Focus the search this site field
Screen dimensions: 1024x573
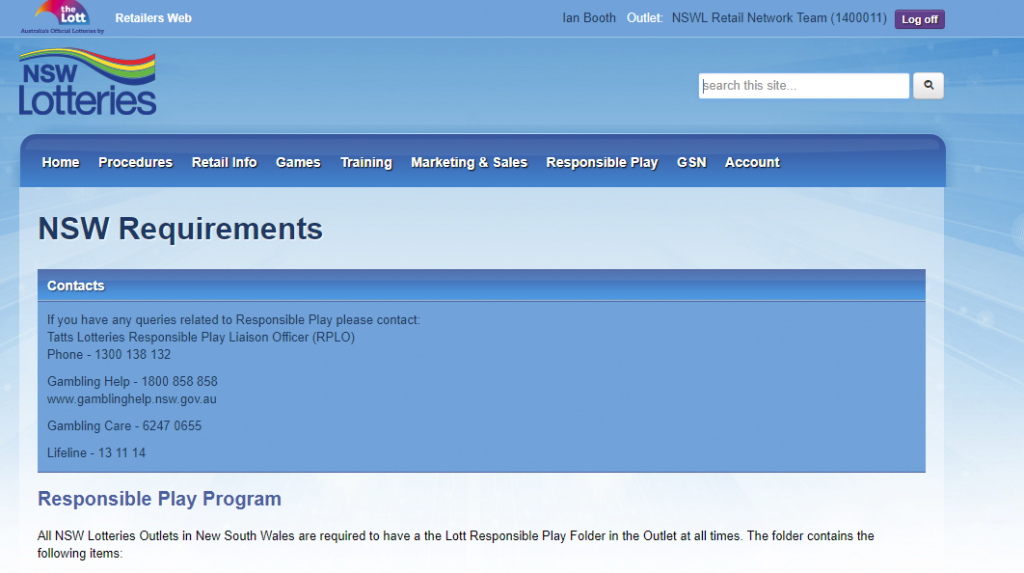[803, 86]
